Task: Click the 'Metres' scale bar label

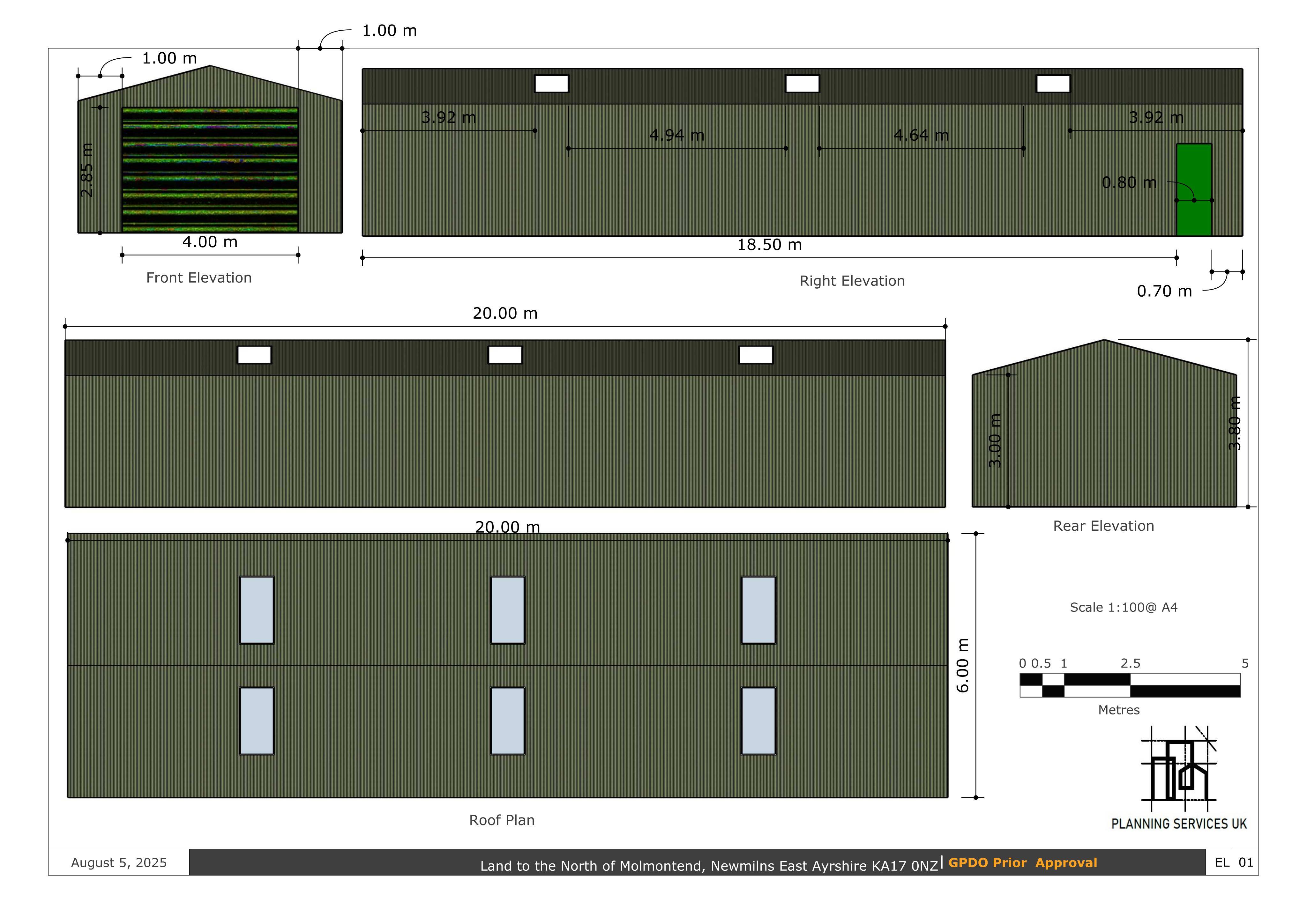Action: (x=1119, y=710)
